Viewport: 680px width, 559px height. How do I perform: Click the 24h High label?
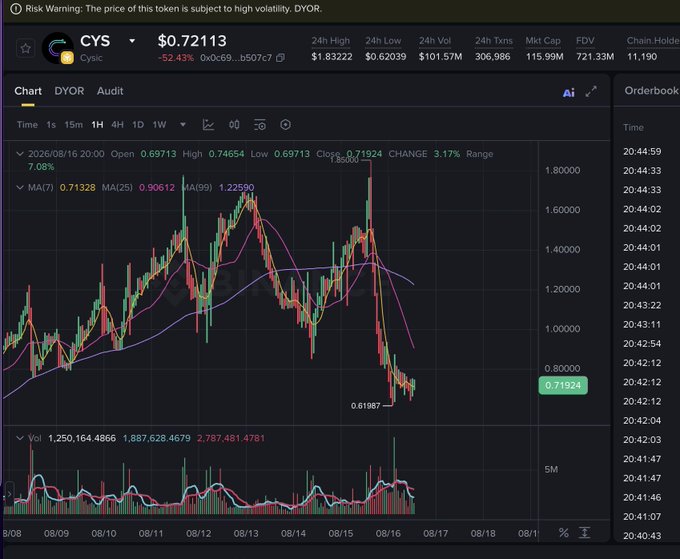click(330, 41)
